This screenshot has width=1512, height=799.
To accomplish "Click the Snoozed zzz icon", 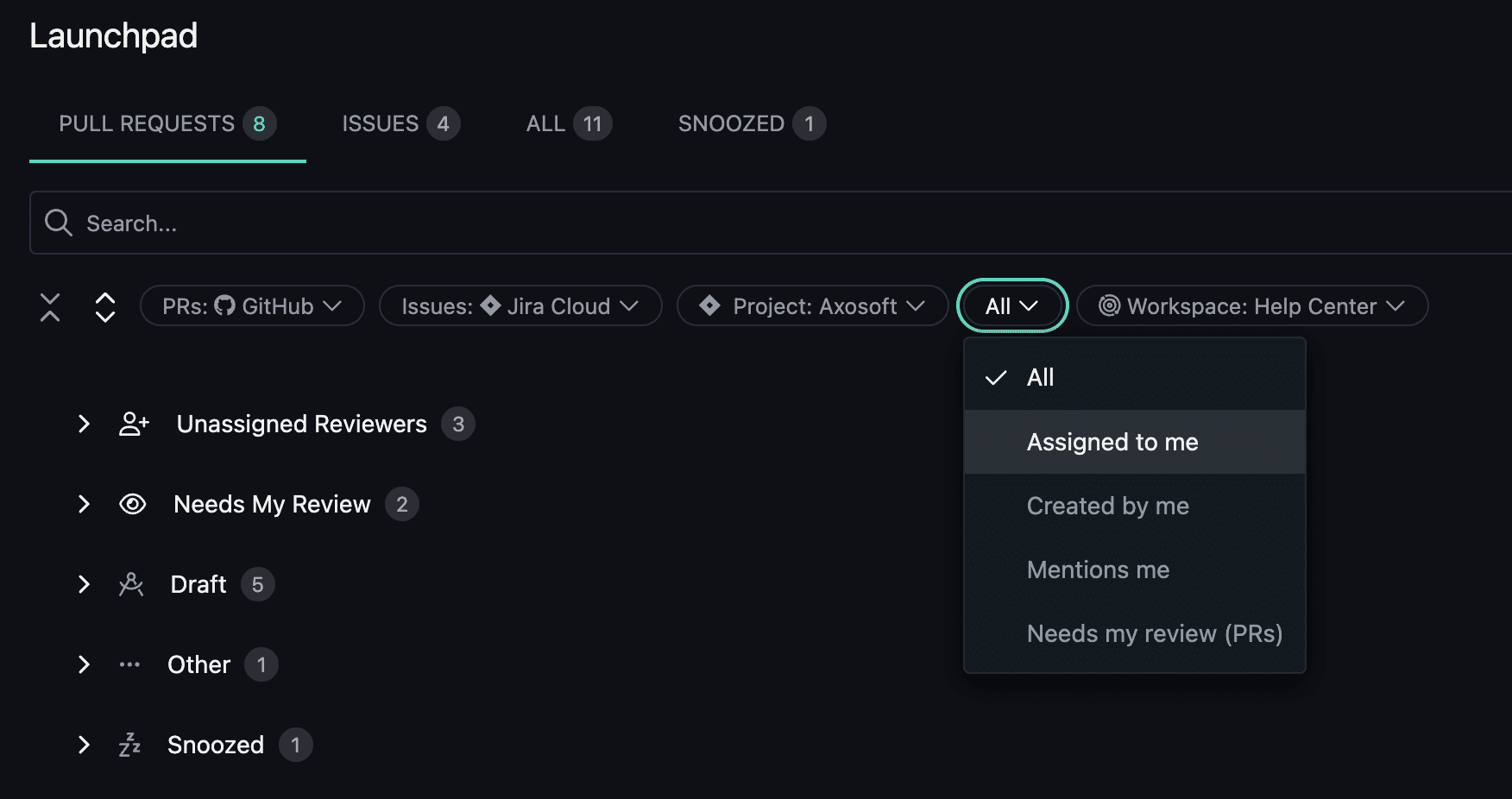I will coord(129,745).
